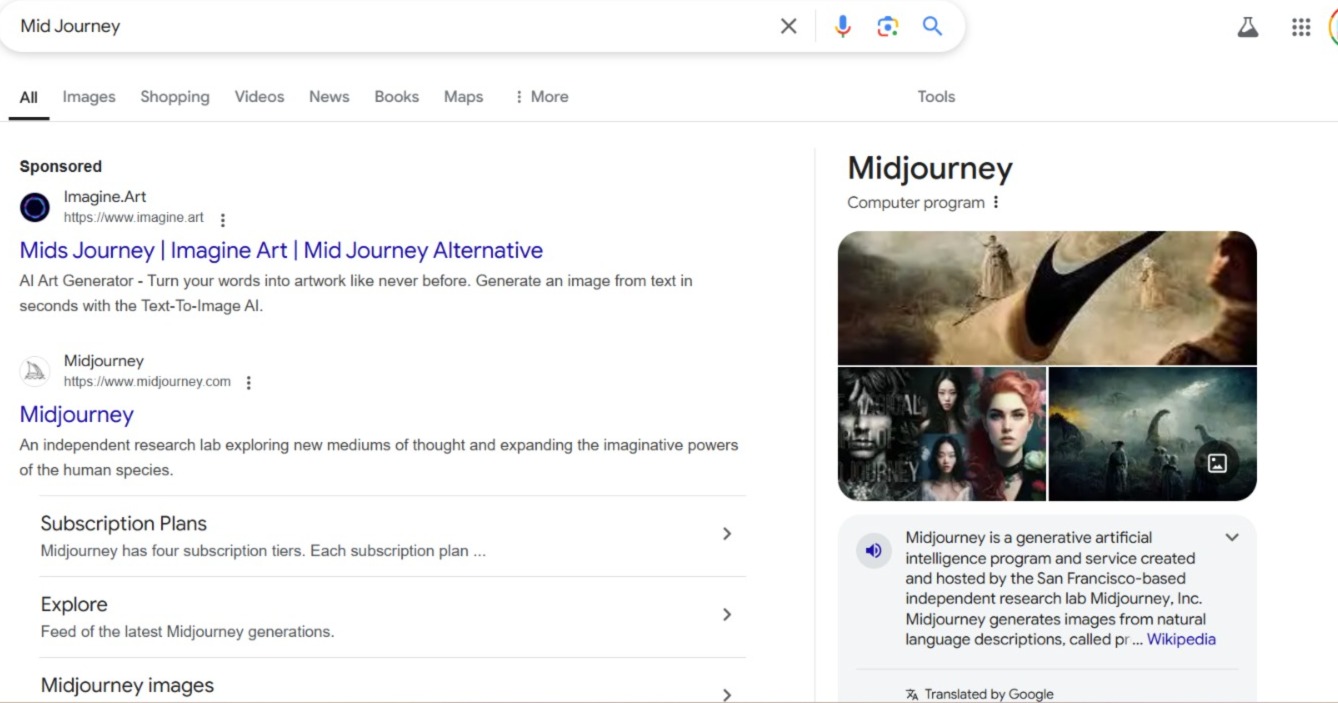Click the Imagine.Art favicon

(x=35, y=207)
